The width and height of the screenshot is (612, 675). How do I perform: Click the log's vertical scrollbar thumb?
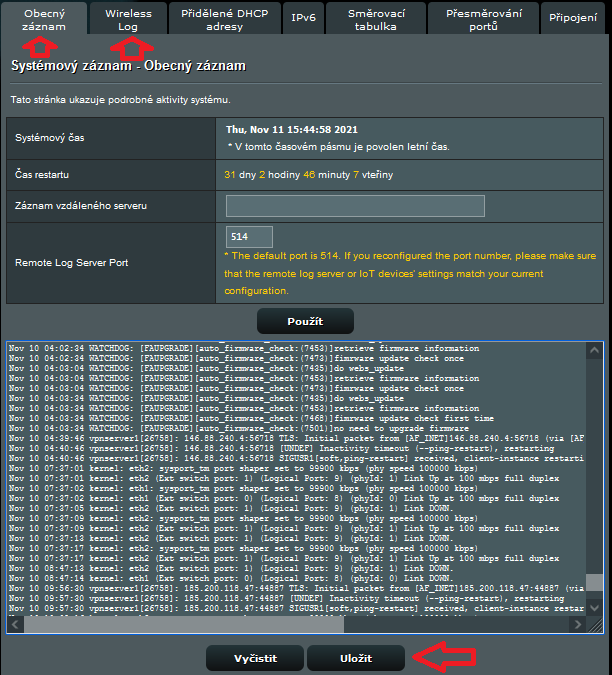[595, 583]
